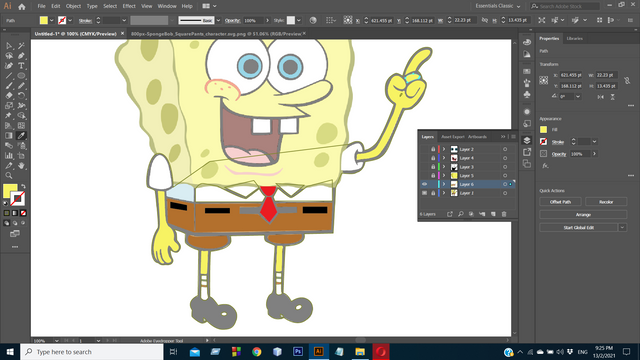Select the Paintbrush tool
The image size is (640, 360).
[9, 86]
